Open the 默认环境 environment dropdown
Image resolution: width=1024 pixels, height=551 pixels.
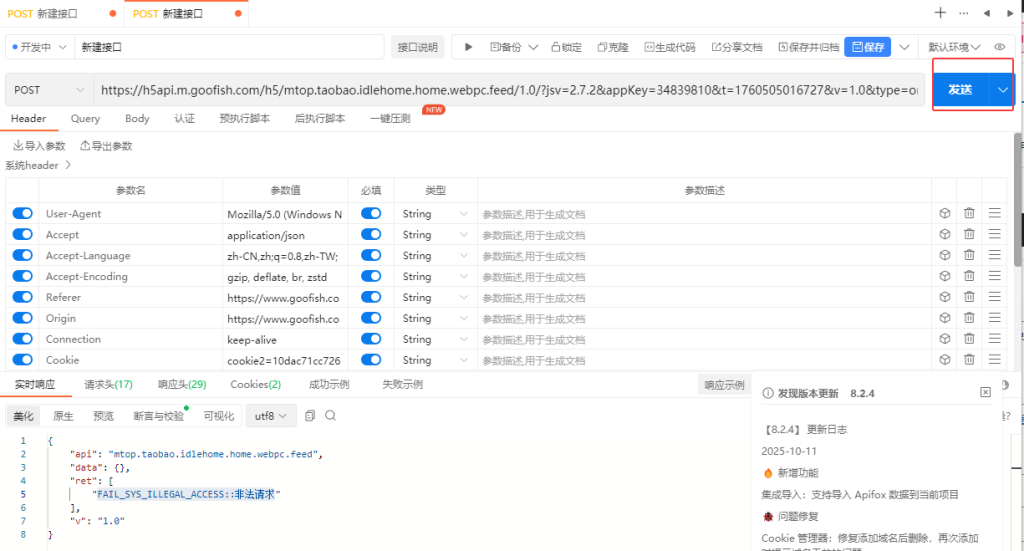[x=954, y=47]
